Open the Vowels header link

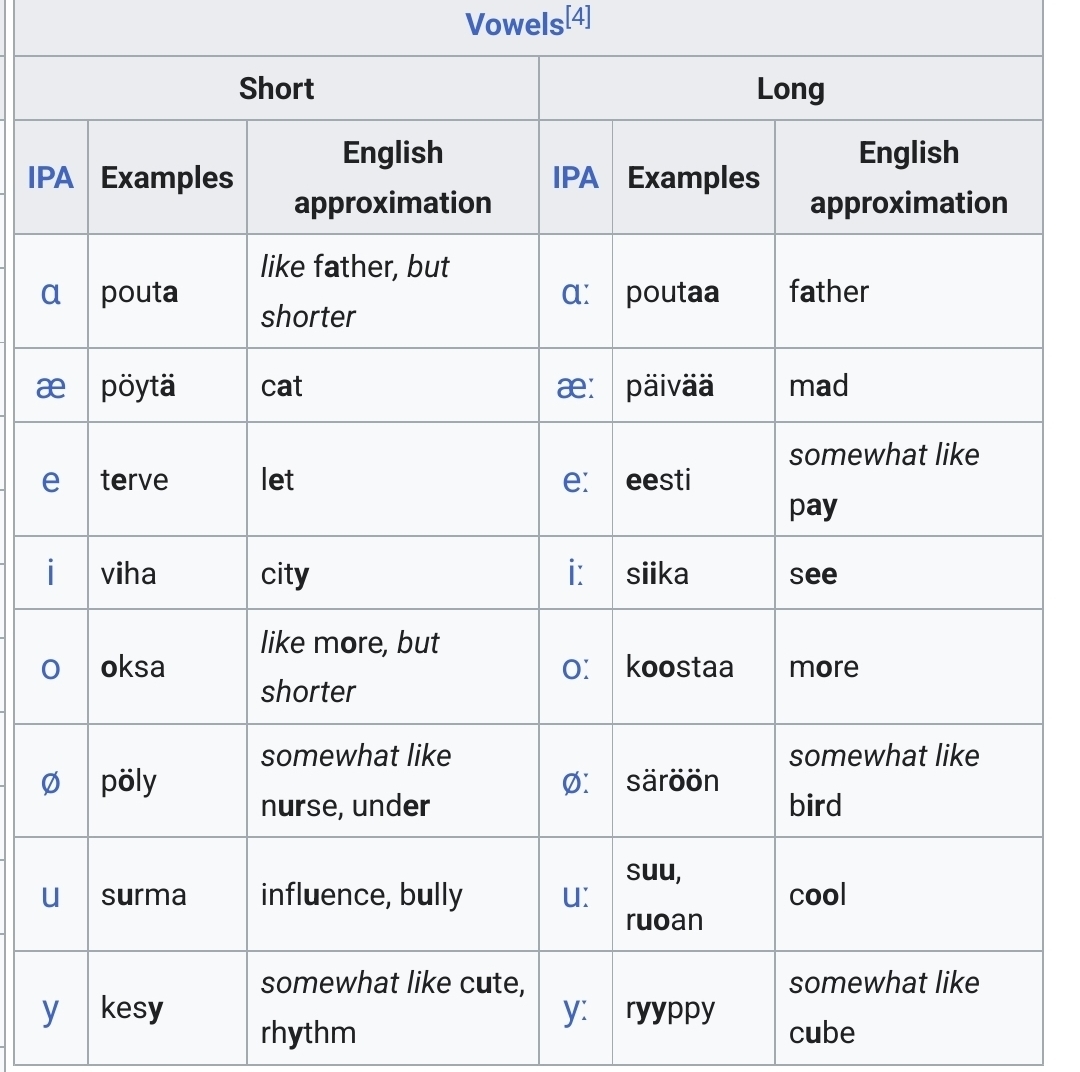(x=514, y=25)
